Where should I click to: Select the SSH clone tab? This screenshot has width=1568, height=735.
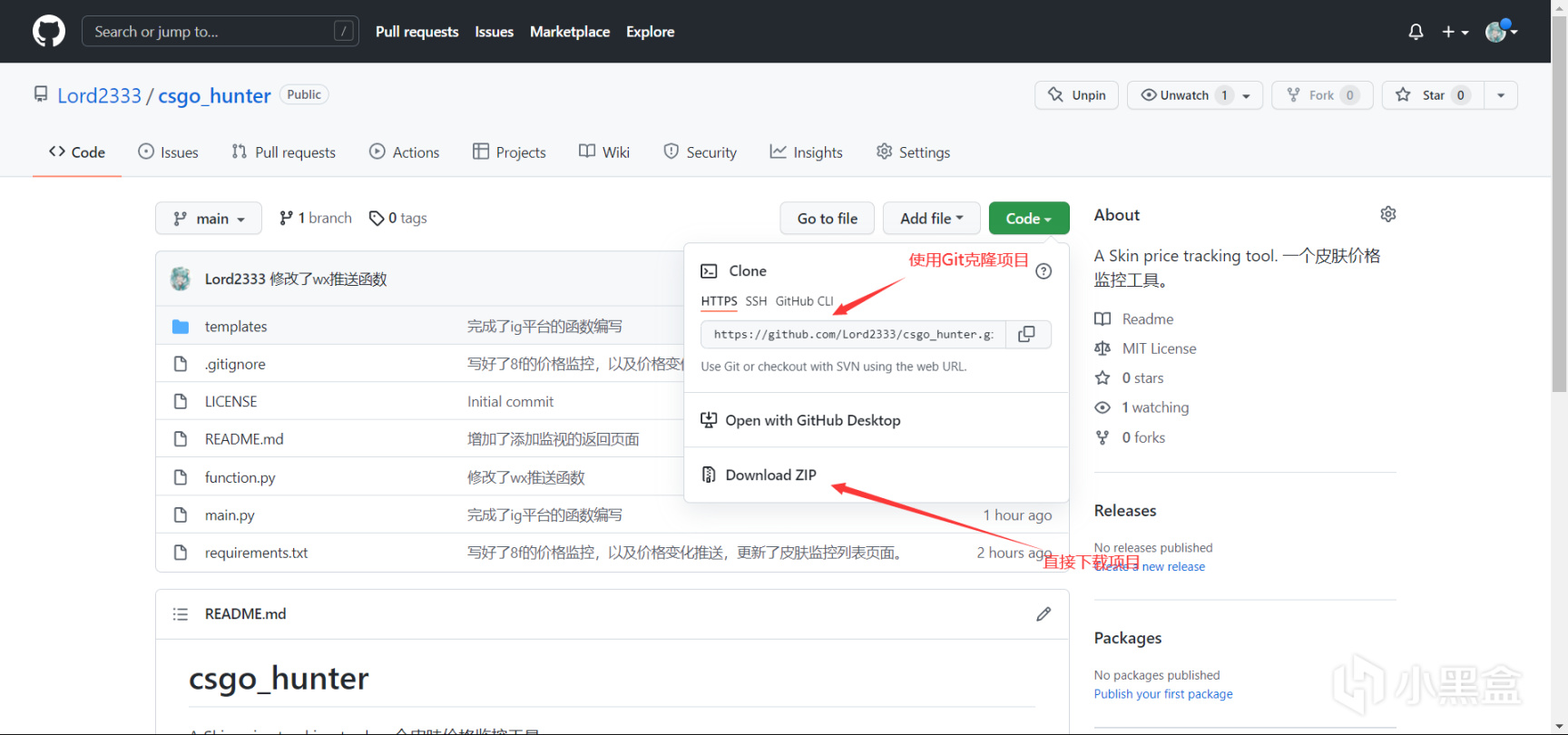[x=756, y=301]
